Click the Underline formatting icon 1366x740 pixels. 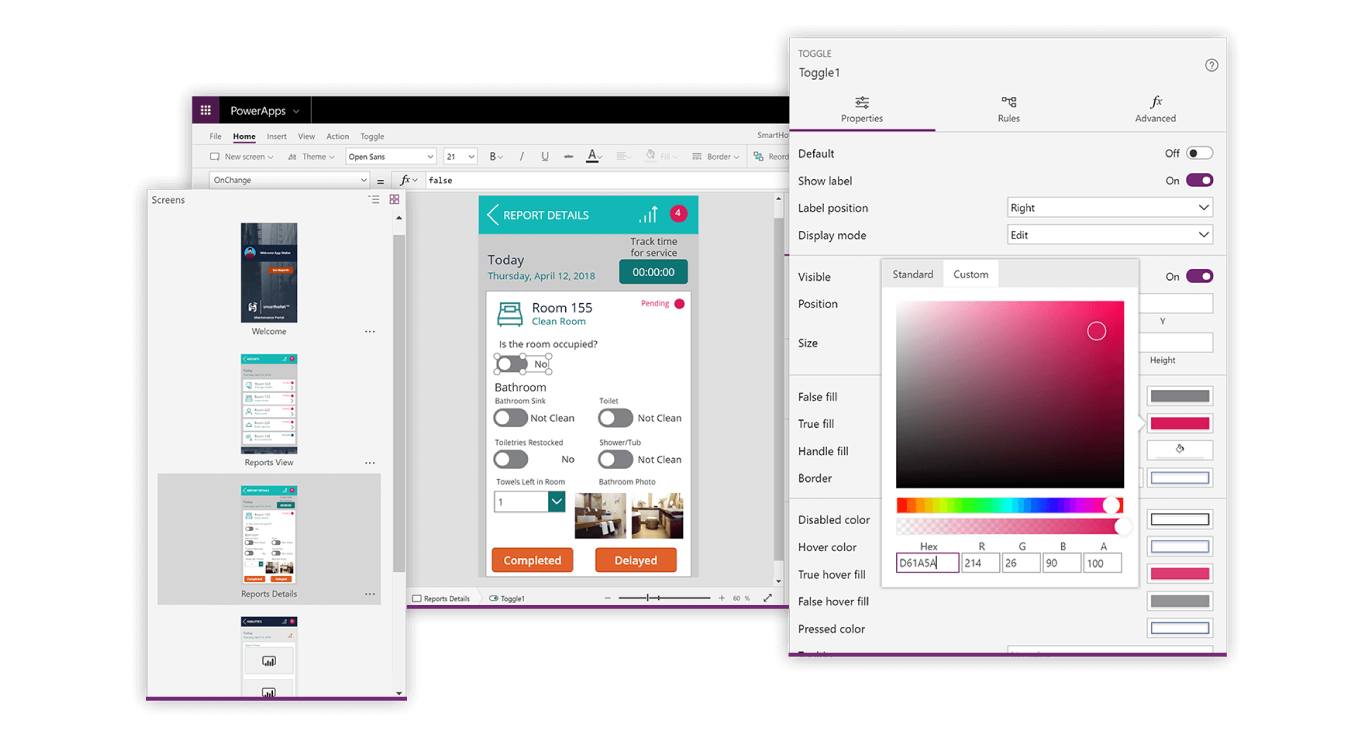point(545,157)
